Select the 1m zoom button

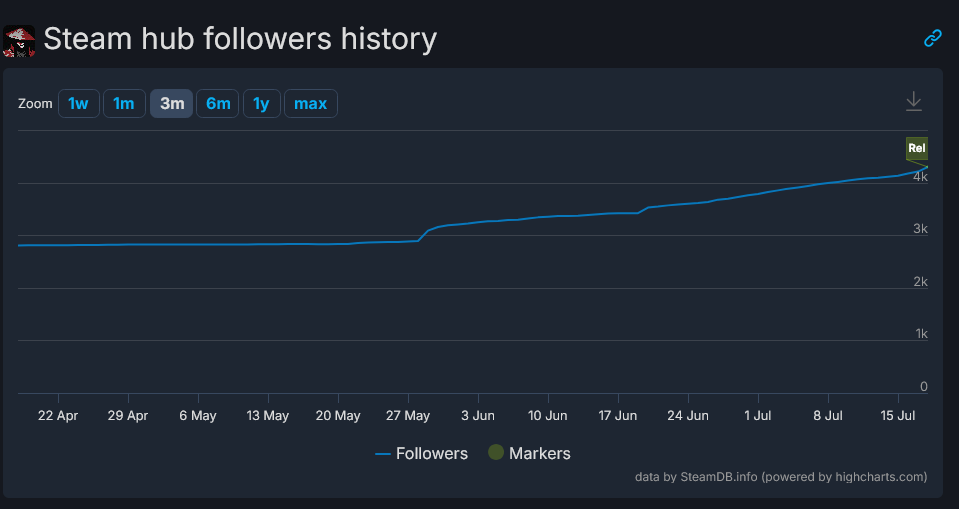[123, 103]
